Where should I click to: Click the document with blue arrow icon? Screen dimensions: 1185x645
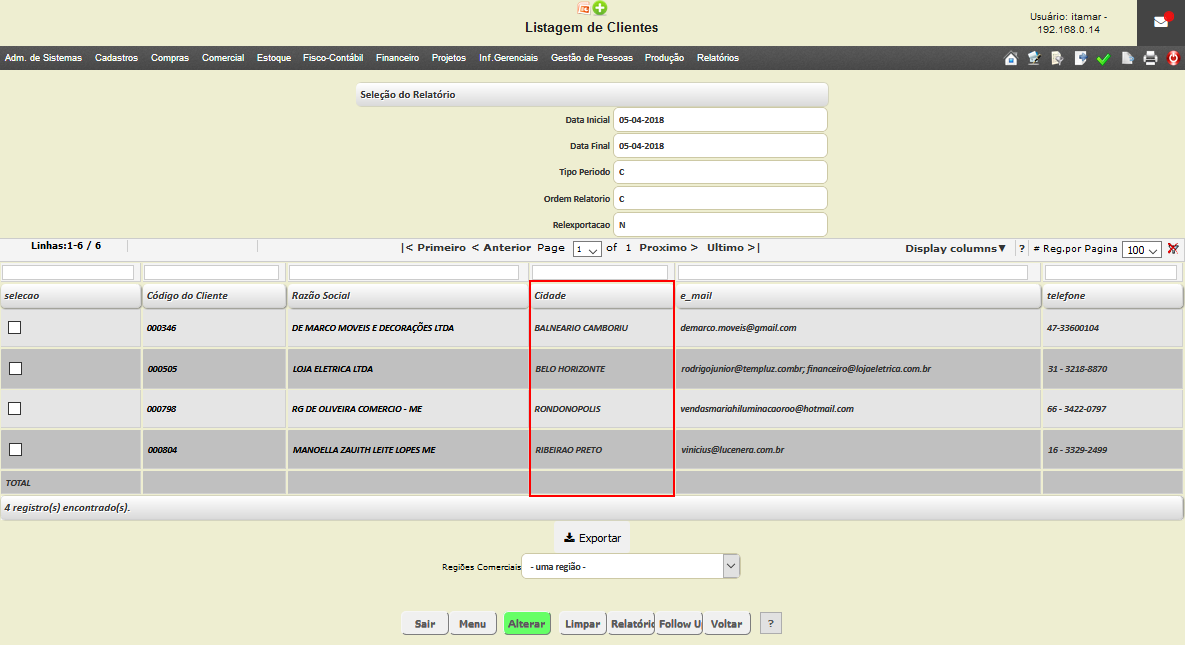coord(1081,58)
